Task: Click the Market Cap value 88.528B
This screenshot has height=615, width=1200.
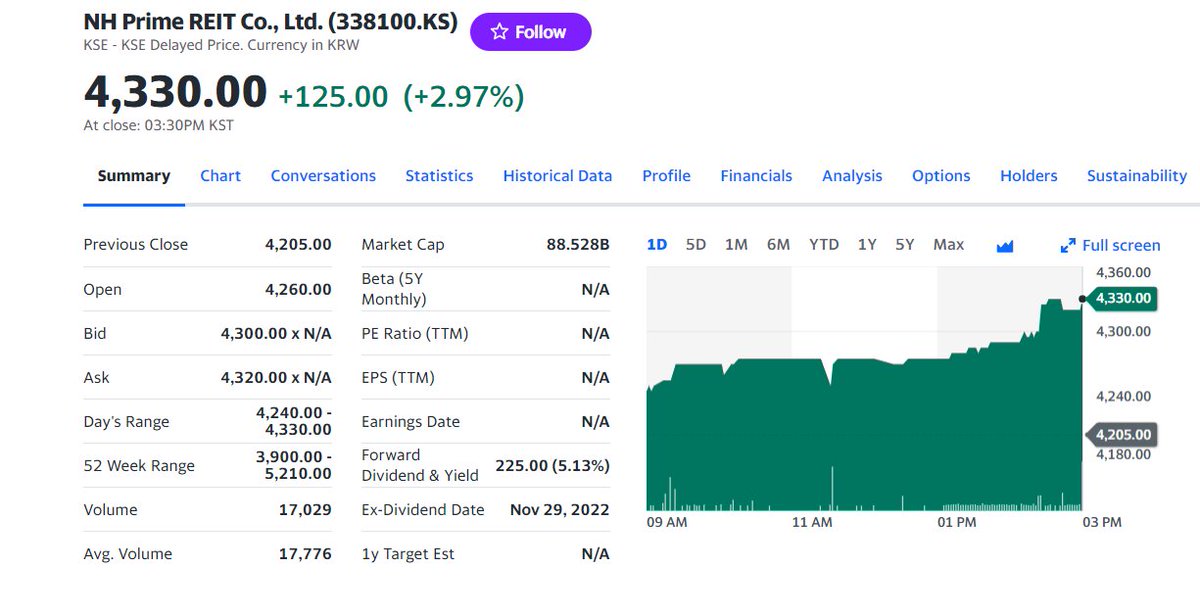Action: pyautogui.click(x=578, y=245)
